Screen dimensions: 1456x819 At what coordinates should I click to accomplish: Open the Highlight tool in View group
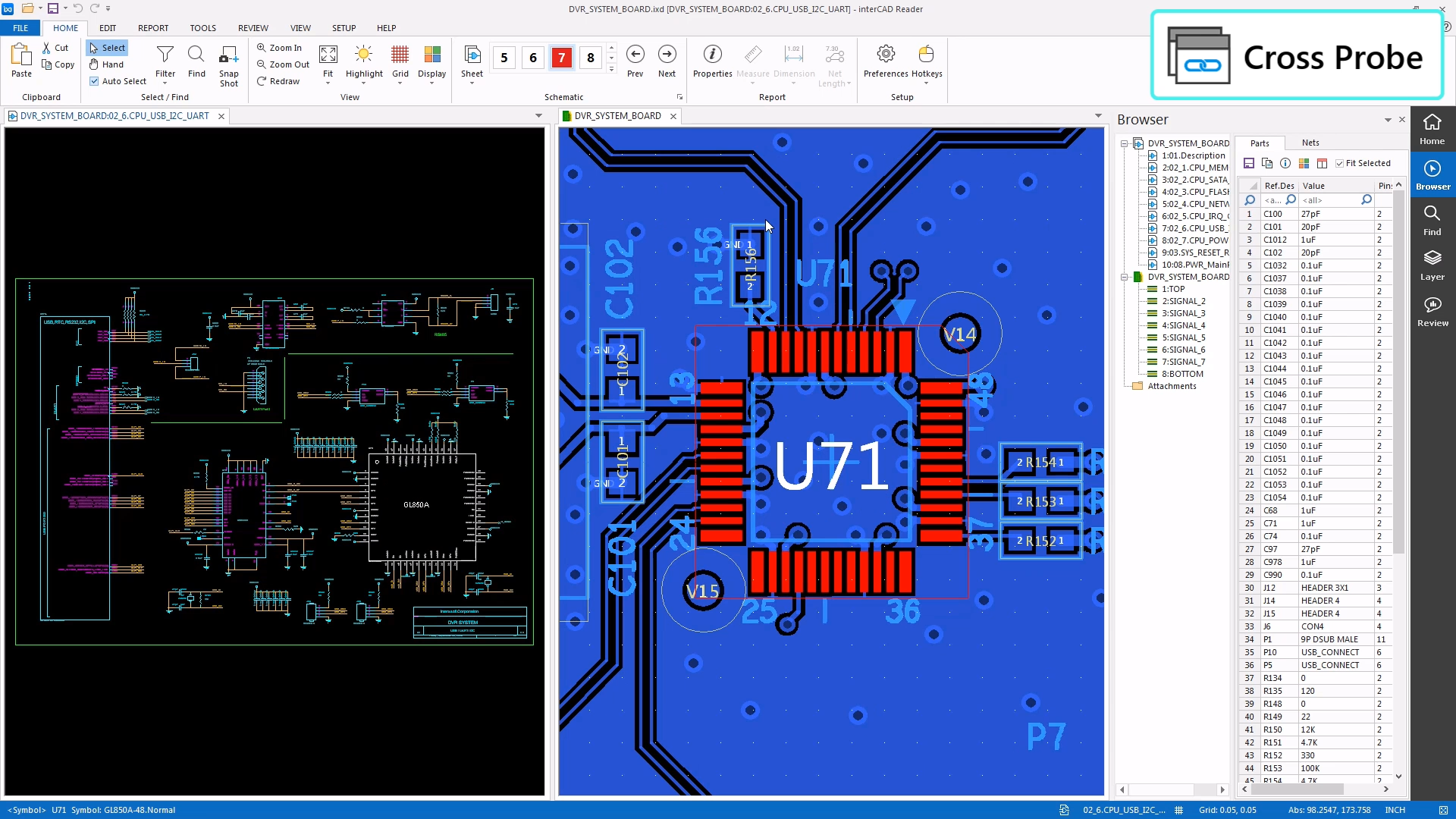pyautogui.click(x=364, y=55)
